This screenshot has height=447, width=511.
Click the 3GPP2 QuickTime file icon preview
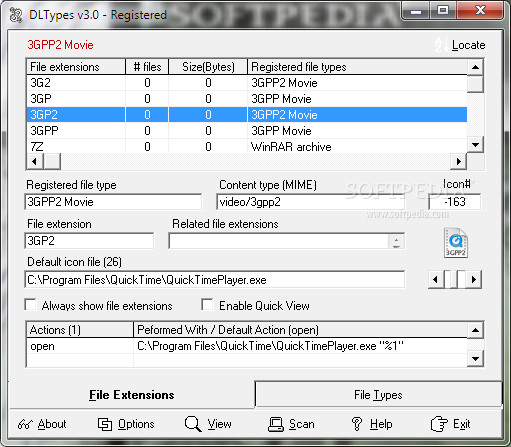coord(456,243)
